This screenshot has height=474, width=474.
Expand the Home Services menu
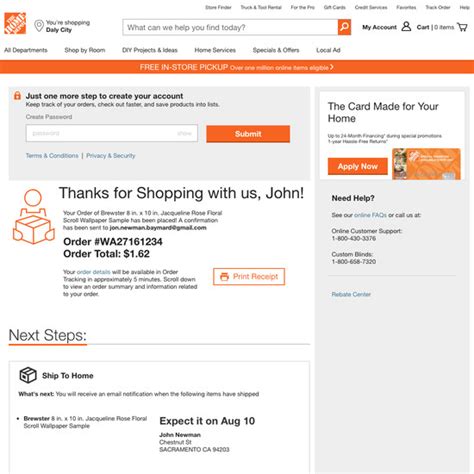pyautogui.click(x=215, y=50)
